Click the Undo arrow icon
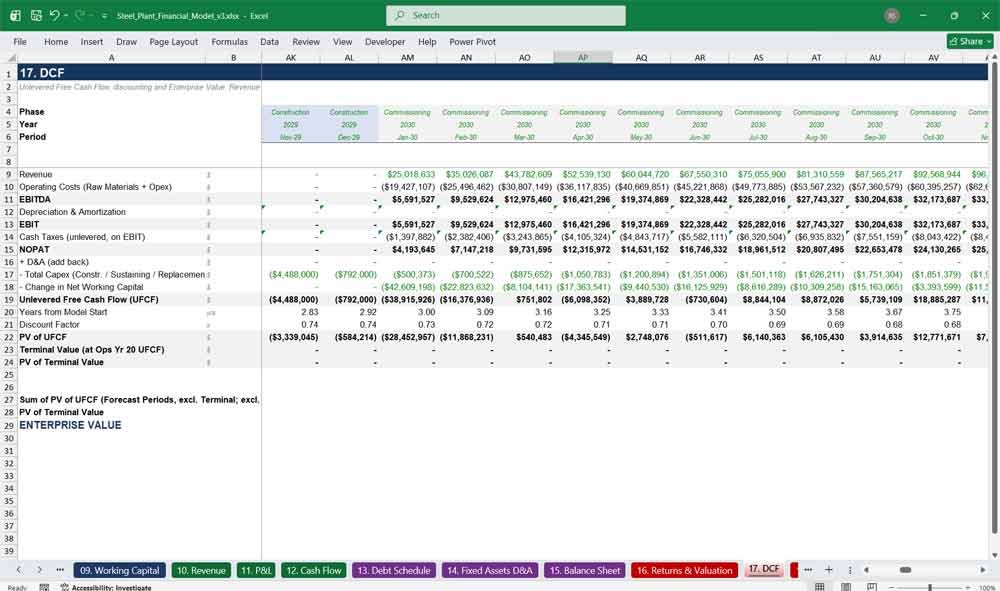Viewport: 1000px width, 591px height. pyautogui.click(x=54, y=15)
